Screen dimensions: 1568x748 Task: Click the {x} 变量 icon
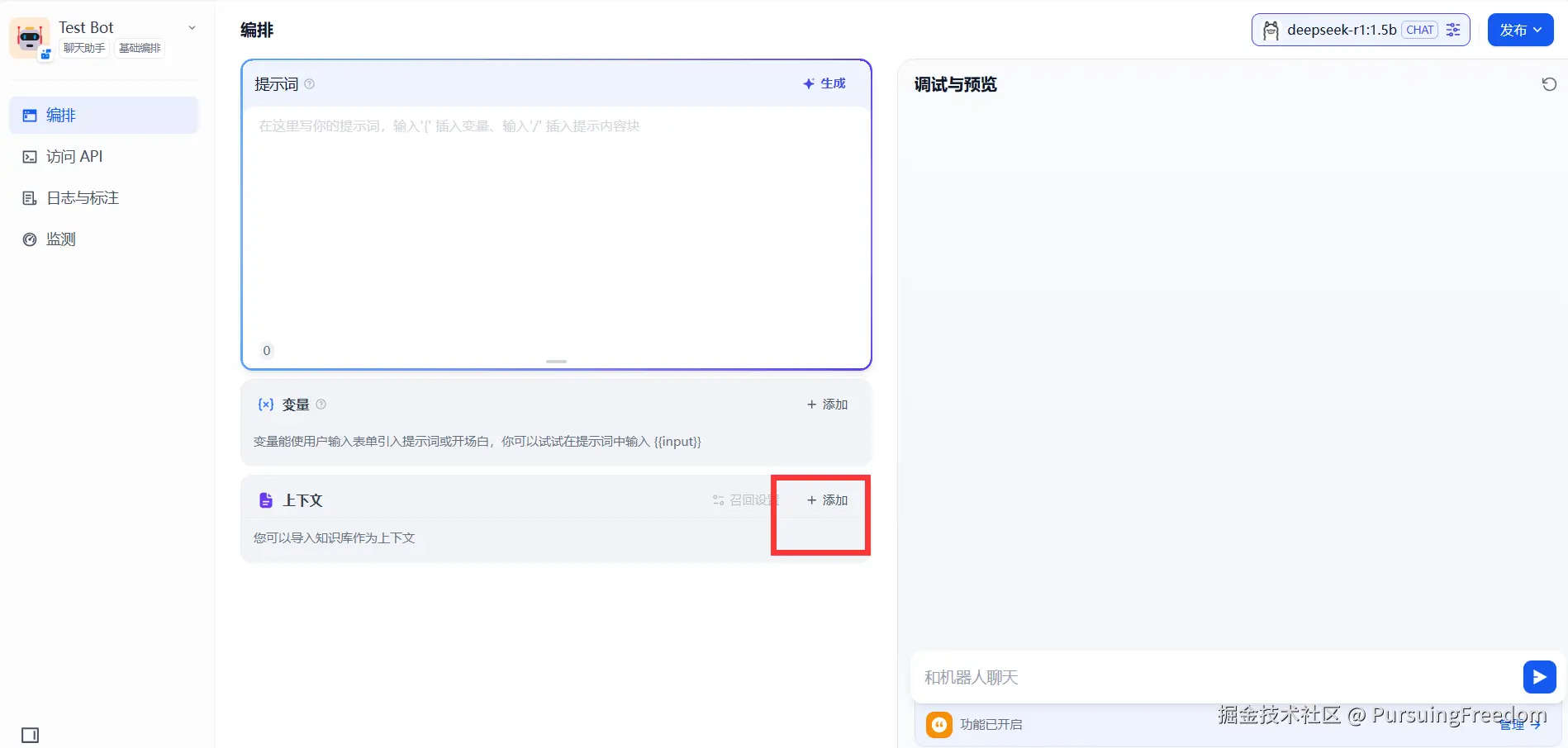tap(266, 405)
